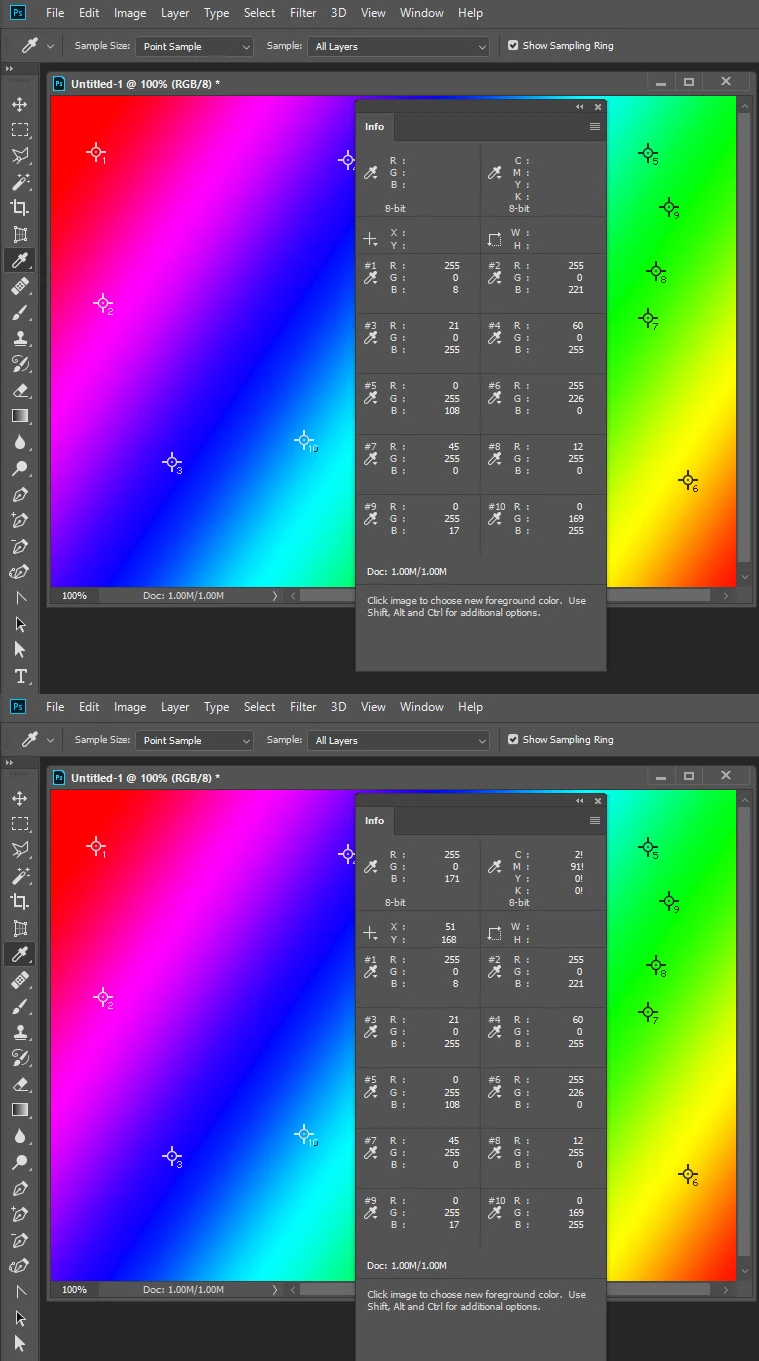
Task: Choose the Brush tool in upper Photoshop window
Action: point(19,312)
